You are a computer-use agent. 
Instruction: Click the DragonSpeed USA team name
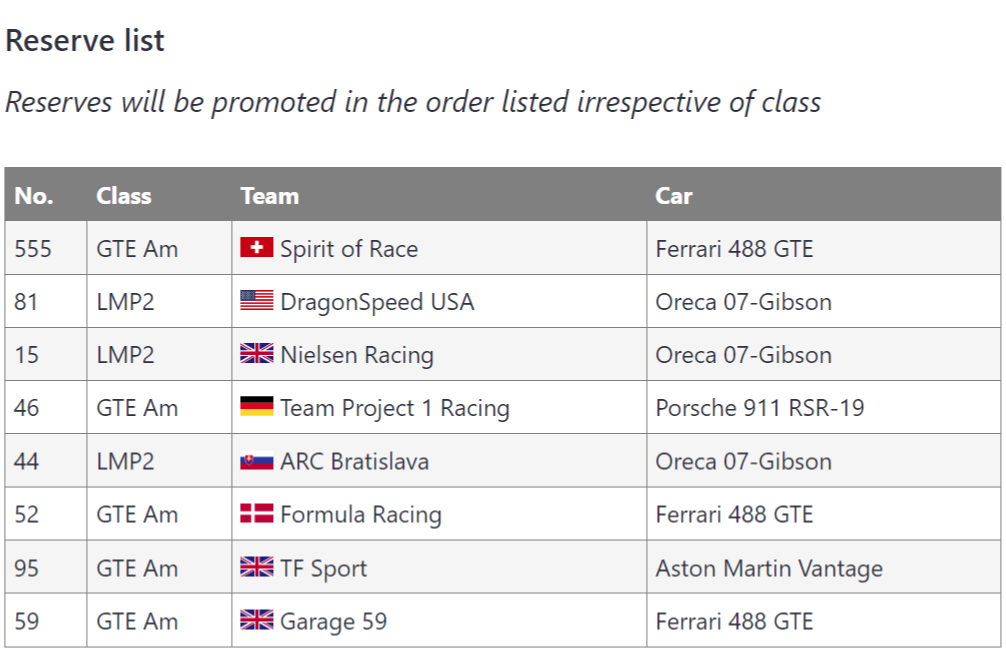point(377,302)
